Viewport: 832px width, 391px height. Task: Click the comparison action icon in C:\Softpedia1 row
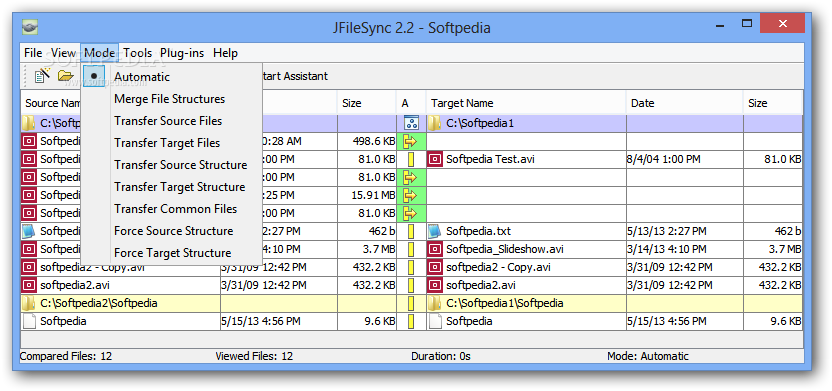(x=411, y=124)
